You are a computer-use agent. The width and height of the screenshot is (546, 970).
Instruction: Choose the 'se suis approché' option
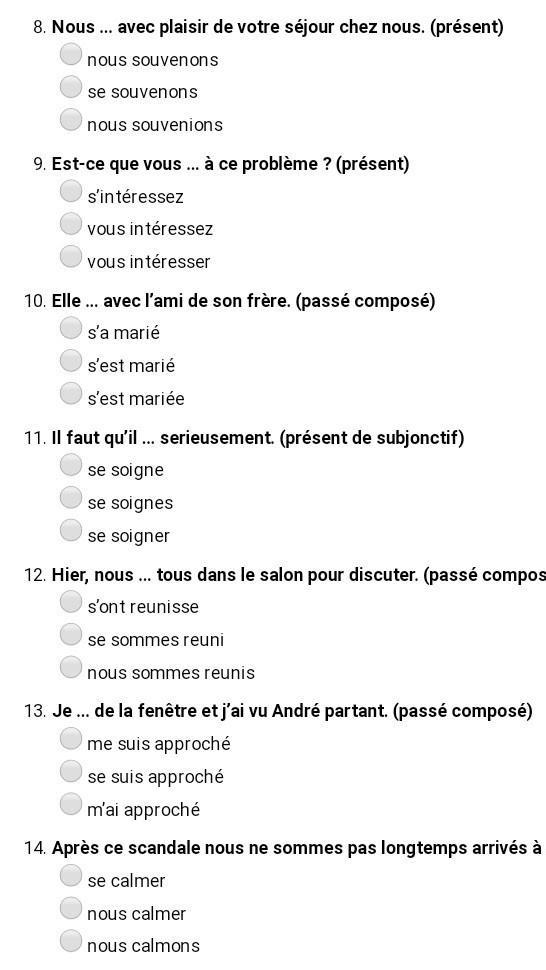pos(71,771)
